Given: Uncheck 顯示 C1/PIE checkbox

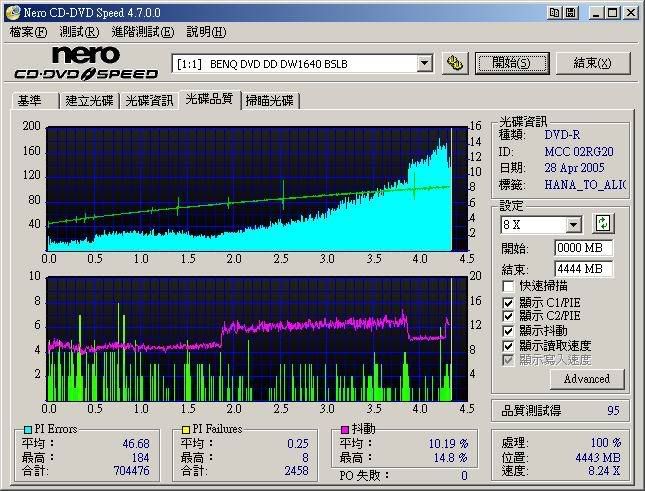Looking at the screenshot, I should (508, 303).
